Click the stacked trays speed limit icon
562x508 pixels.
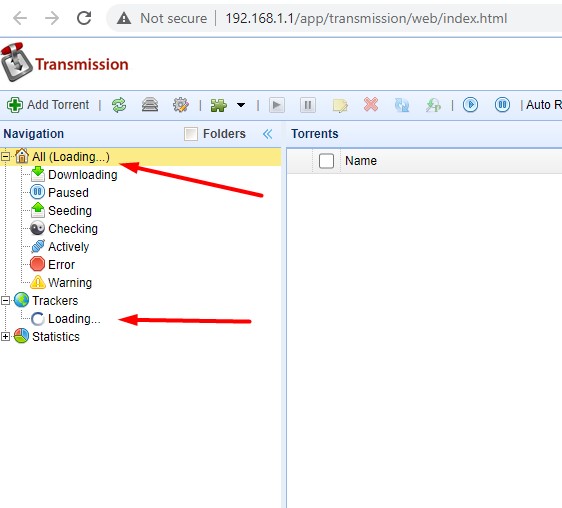pyautogui.click(x=150, y=105)
